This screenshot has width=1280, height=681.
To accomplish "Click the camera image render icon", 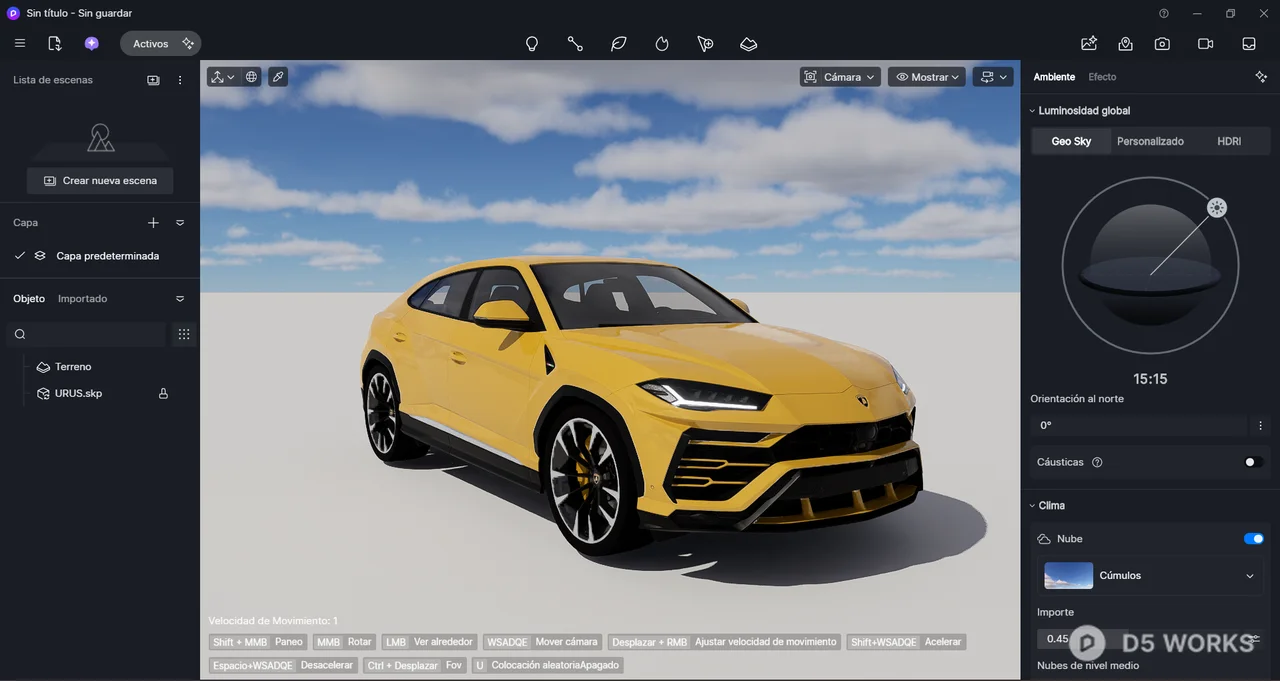I will click(1162, 44).
